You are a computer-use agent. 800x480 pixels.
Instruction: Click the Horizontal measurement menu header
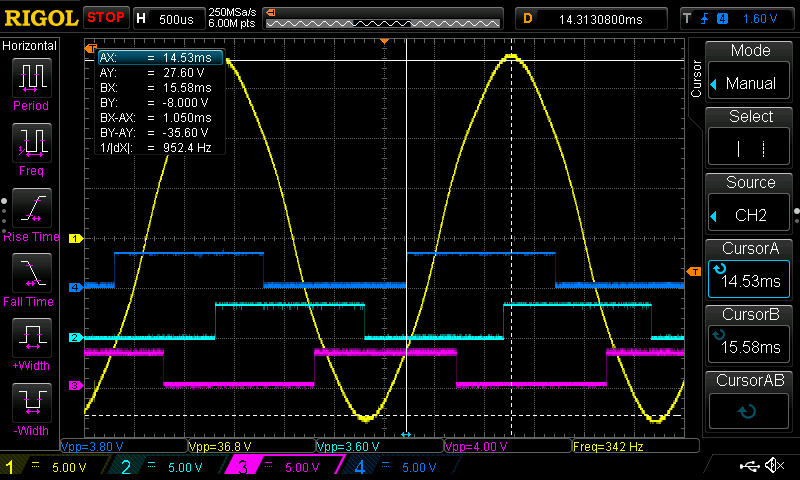(x=30, y=46)
